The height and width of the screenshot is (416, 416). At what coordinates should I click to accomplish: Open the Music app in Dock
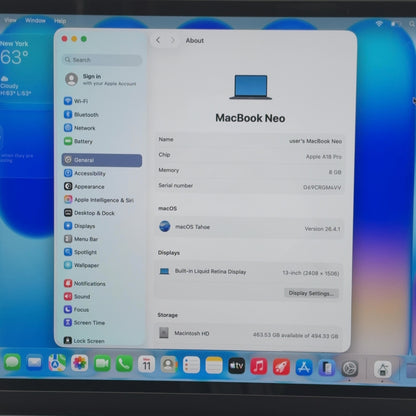point(259,366)
